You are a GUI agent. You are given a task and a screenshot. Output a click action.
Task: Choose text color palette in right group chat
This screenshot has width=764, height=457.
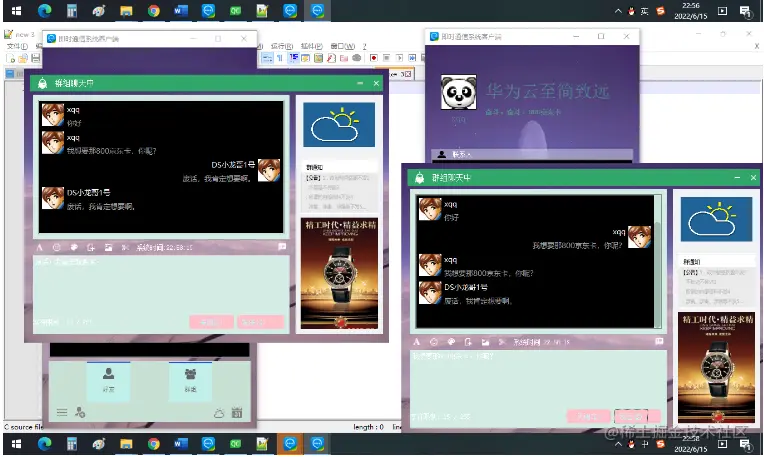click(451, 342)
